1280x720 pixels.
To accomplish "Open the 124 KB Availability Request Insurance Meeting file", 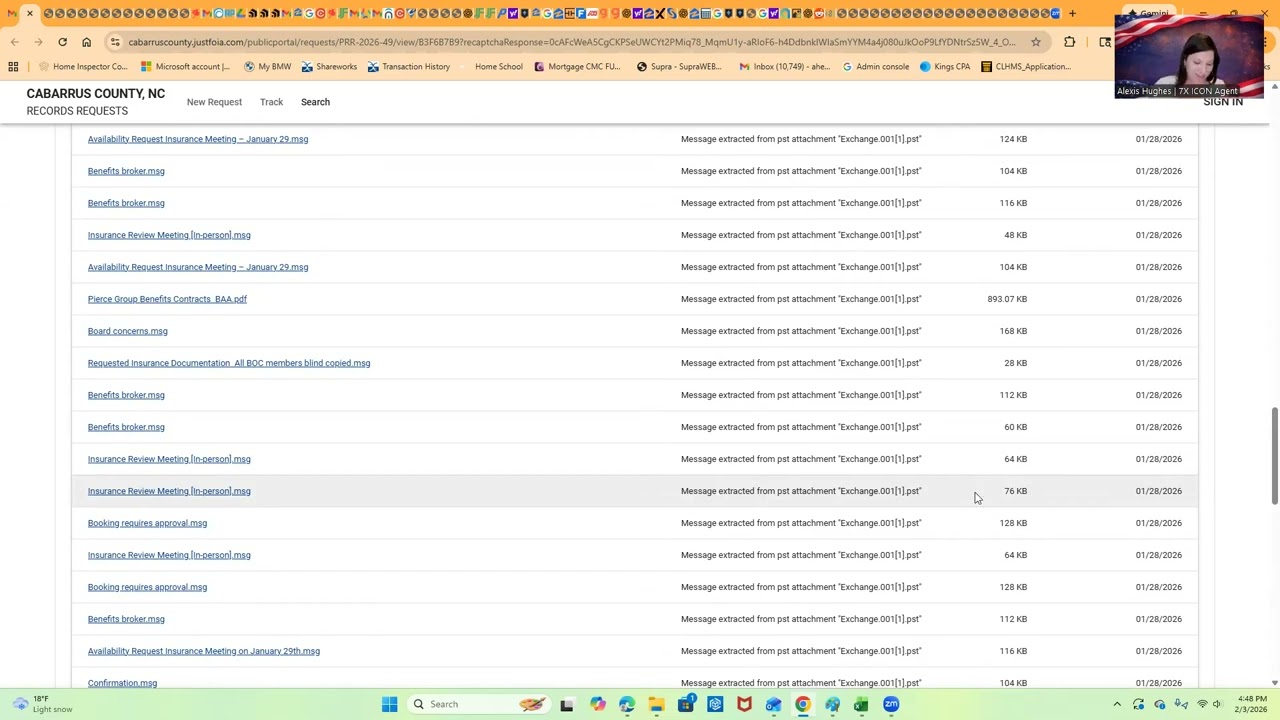I will pyautogui.click(x=198, y=139).
